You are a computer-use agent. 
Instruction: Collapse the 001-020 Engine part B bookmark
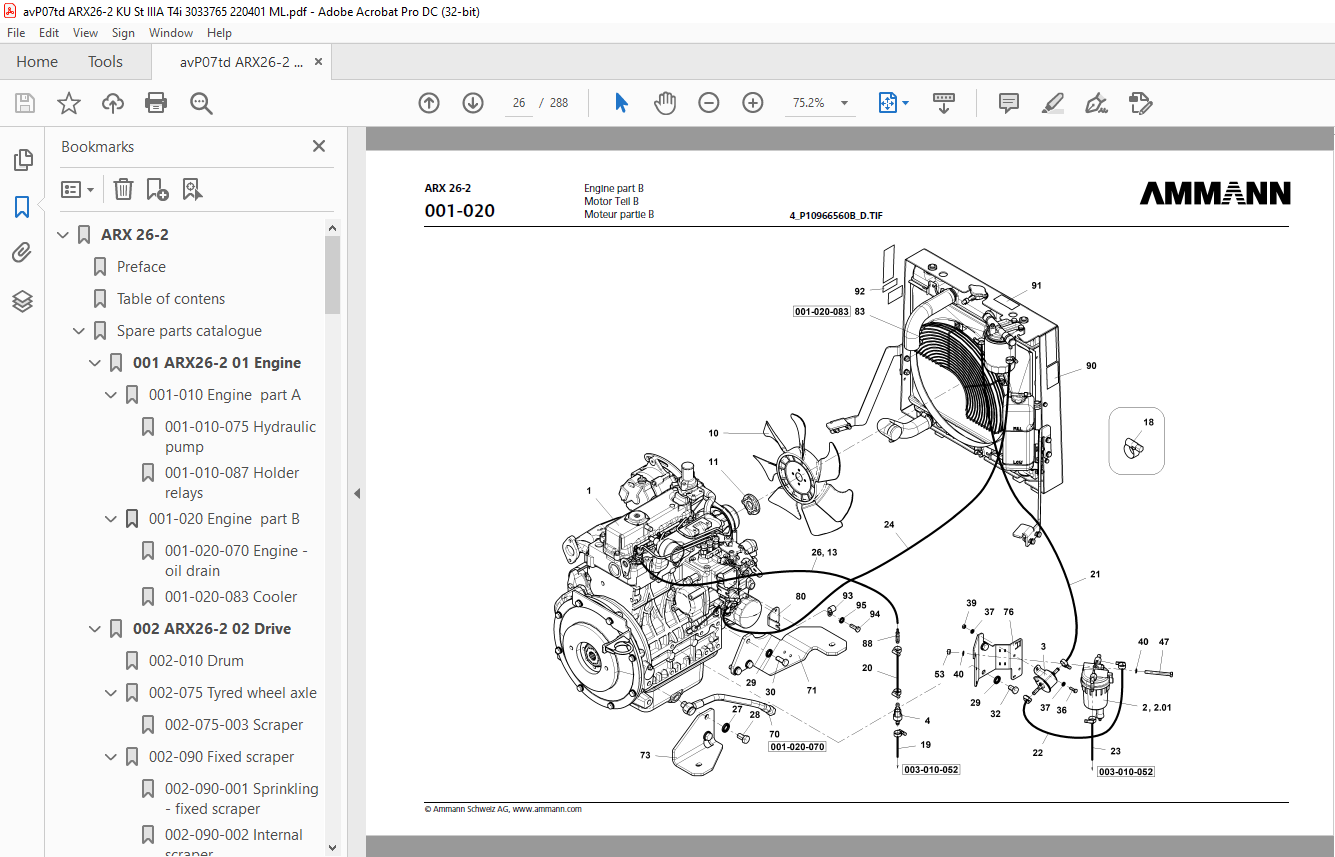[x=112, y=519]
